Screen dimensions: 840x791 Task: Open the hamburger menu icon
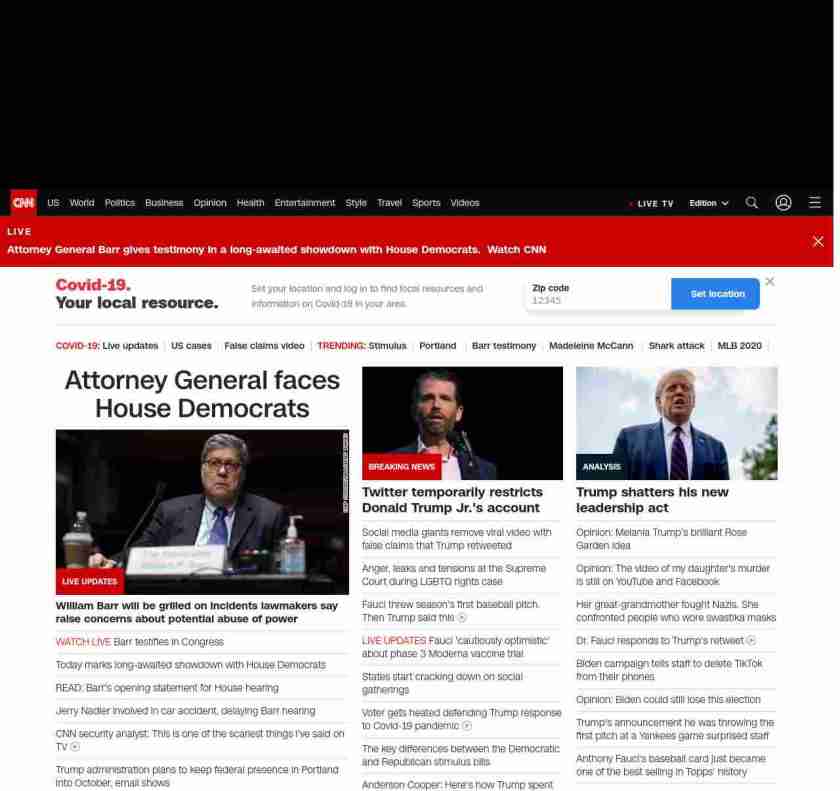[x=814, y=202]
